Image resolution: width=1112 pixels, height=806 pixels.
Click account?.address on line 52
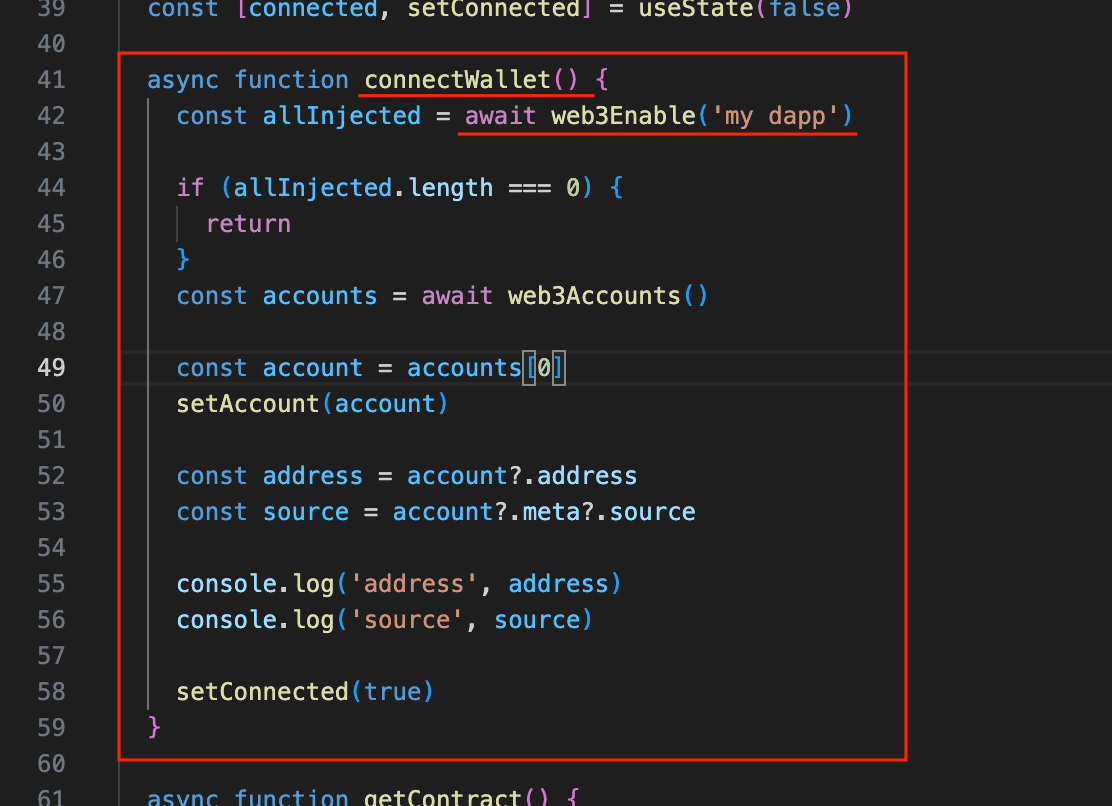point(522,476)
